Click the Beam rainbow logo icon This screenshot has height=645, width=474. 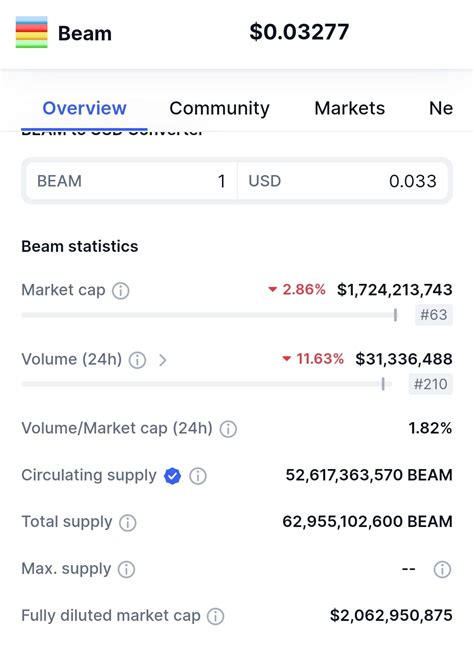[x=32, y=32]
